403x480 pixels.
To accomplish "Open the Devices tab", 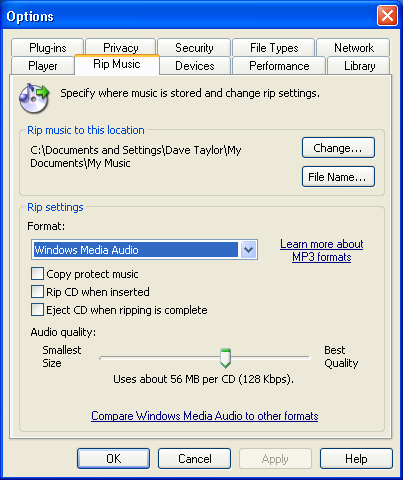I will tap(195, 66).
